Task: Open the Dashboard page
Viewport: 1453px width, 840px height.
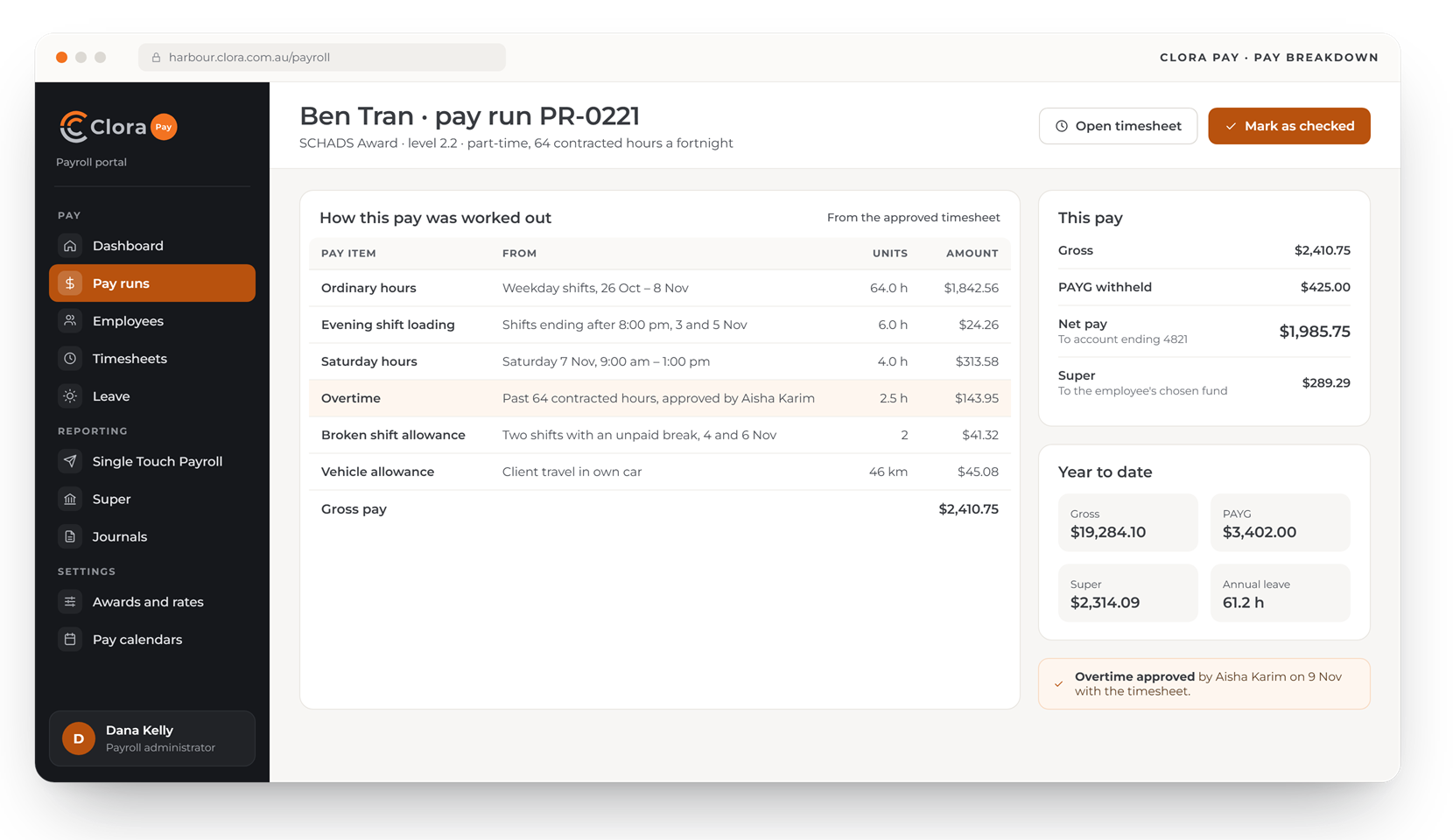Action: click(x=152, y=246)
